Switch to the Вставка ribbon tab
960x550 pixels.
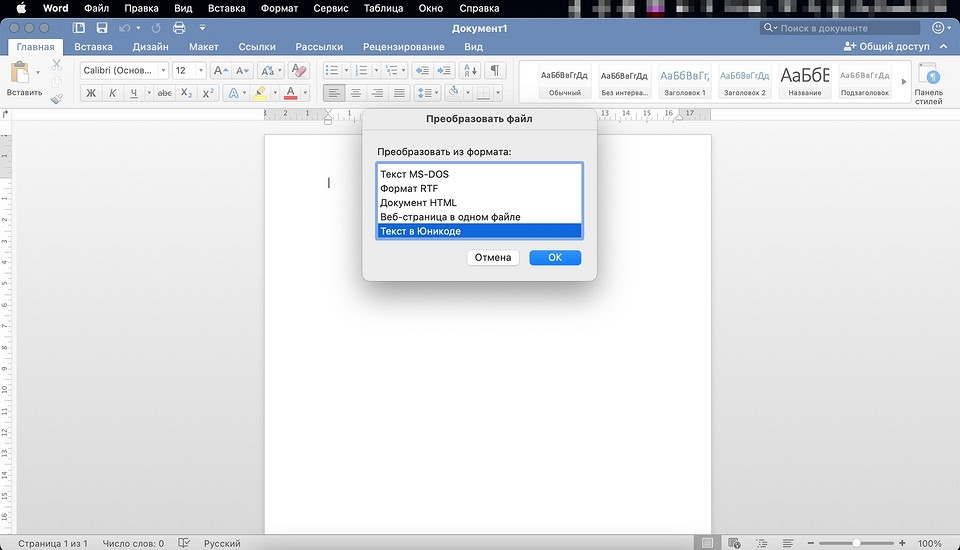tap(93, 47)
